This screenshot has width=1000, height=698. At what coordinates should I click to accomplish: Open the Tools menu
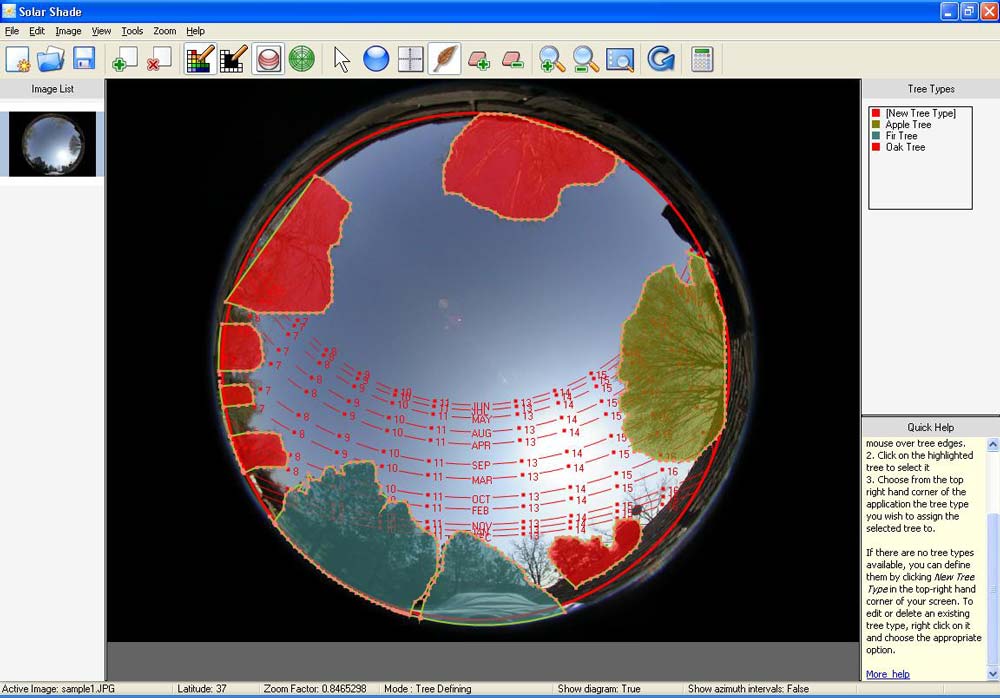(x=132, y=31)
